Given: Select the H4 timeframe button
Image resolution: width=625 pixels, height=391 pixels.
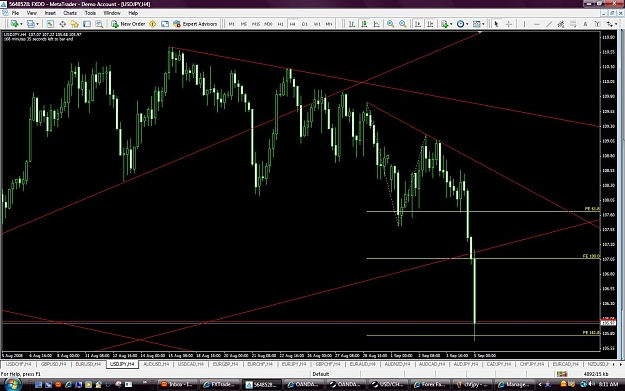Looking at the screenshot, I should 292,24.
